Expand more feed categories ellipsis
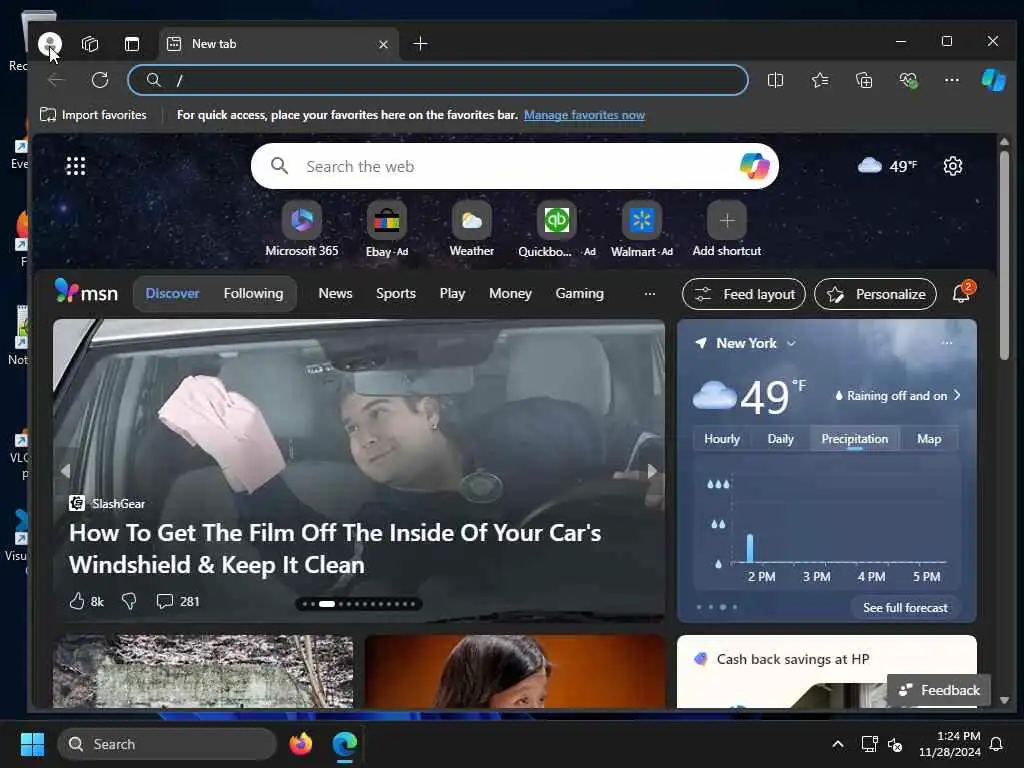Screen dimensions: 1024x768 tap(650, 294)
